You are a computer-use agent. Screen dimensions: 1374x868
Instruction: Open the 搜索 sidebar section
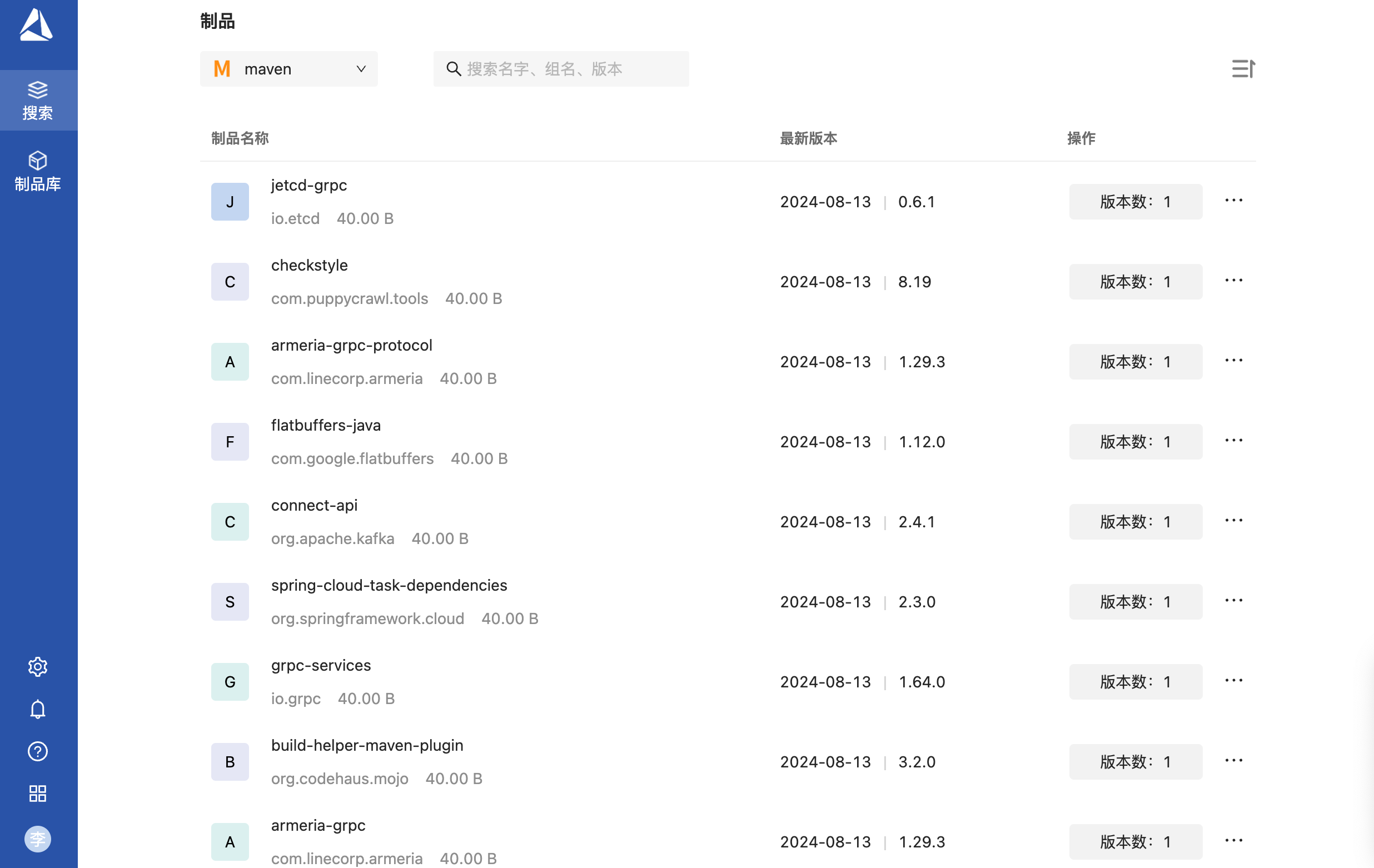(x=38, y=101)
